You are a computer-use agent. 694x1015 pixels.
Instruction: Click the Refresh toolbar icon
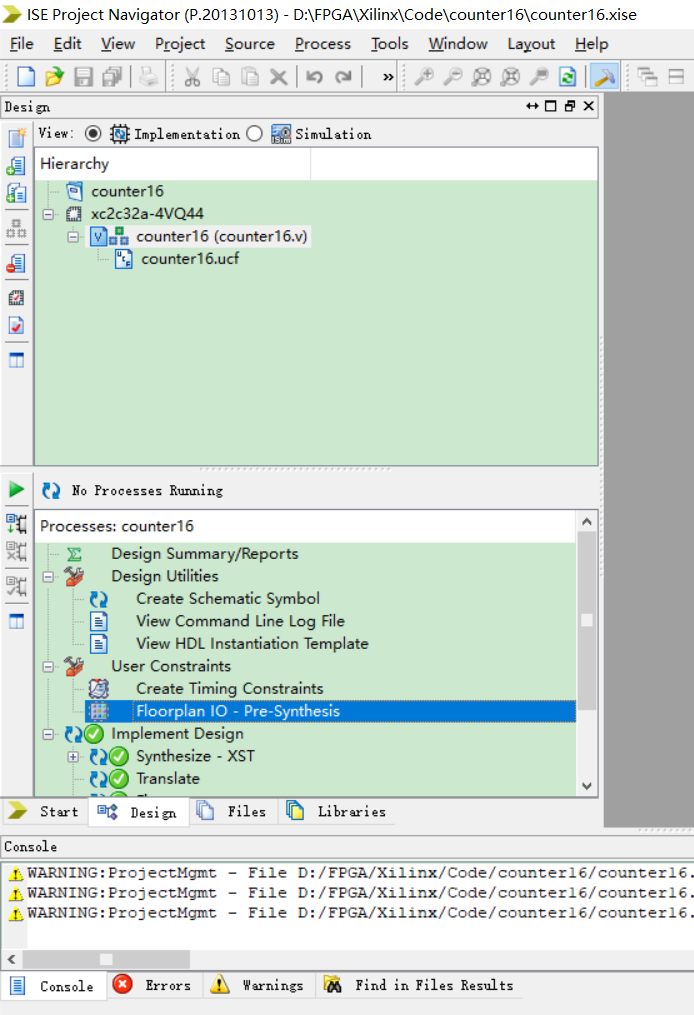click(568, 76)
